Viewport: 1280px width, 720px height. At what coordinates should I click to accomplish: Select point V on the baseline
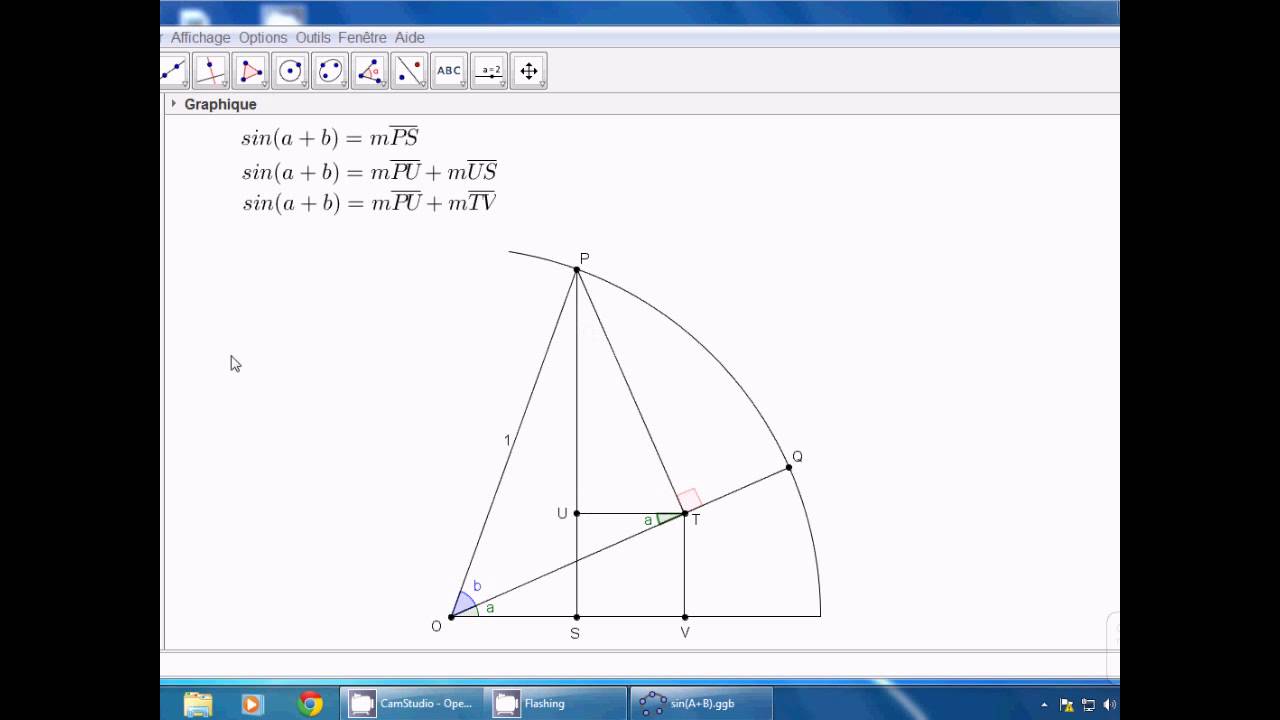685,617
